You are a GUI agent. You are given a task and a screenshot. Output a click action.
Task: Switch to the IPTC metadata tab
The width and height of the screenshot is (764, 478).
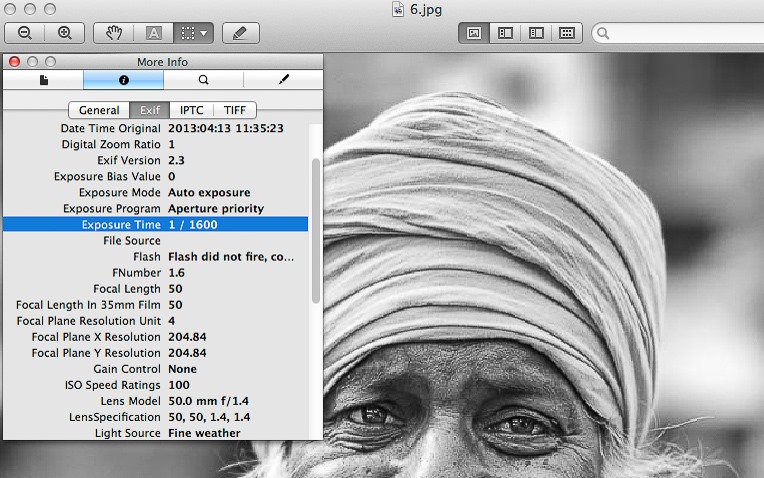click(191, 110)
